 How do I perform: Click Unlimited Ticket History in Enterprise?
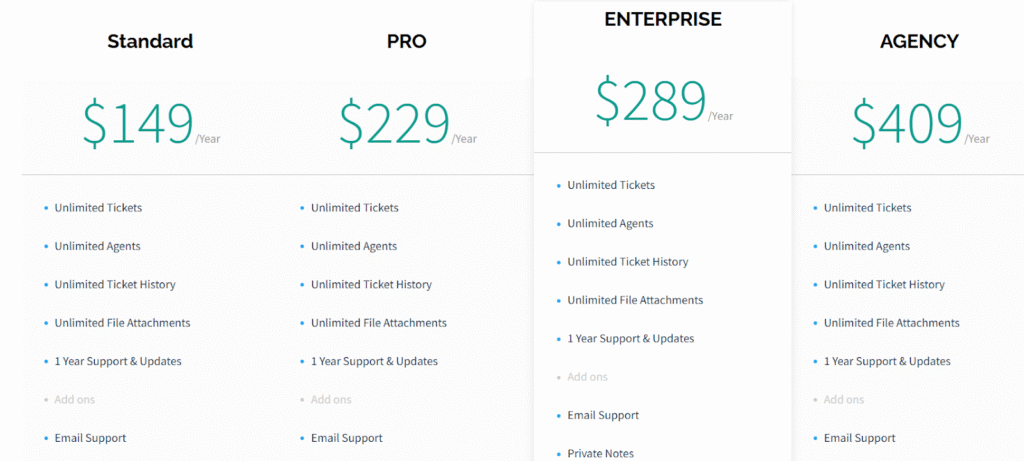(628, 262)
